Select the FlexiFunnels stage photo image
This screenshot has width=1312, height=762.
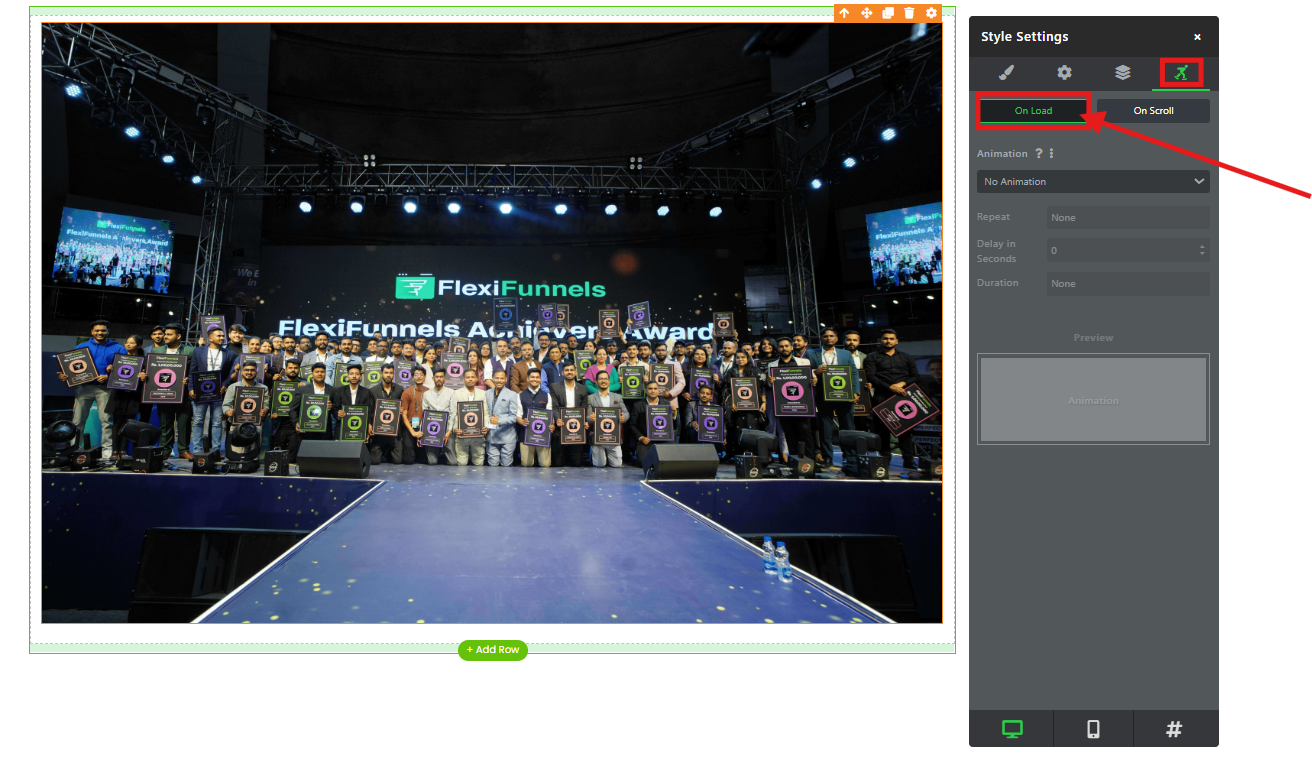click(492, 323)
